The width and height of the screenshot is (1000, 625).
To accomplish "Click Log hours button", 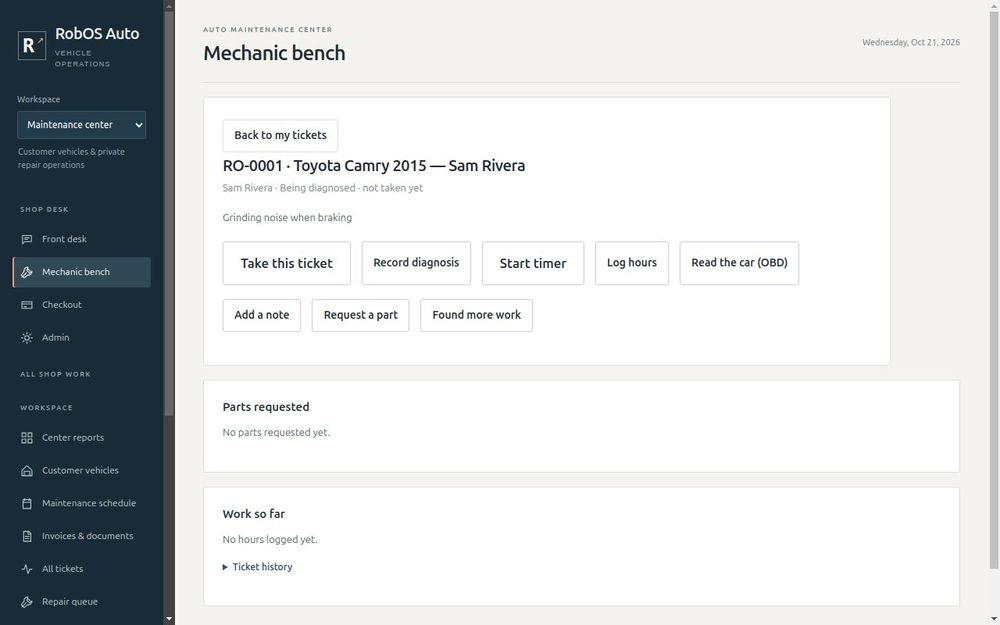I will pyautogui.click(x=632, y=263).
